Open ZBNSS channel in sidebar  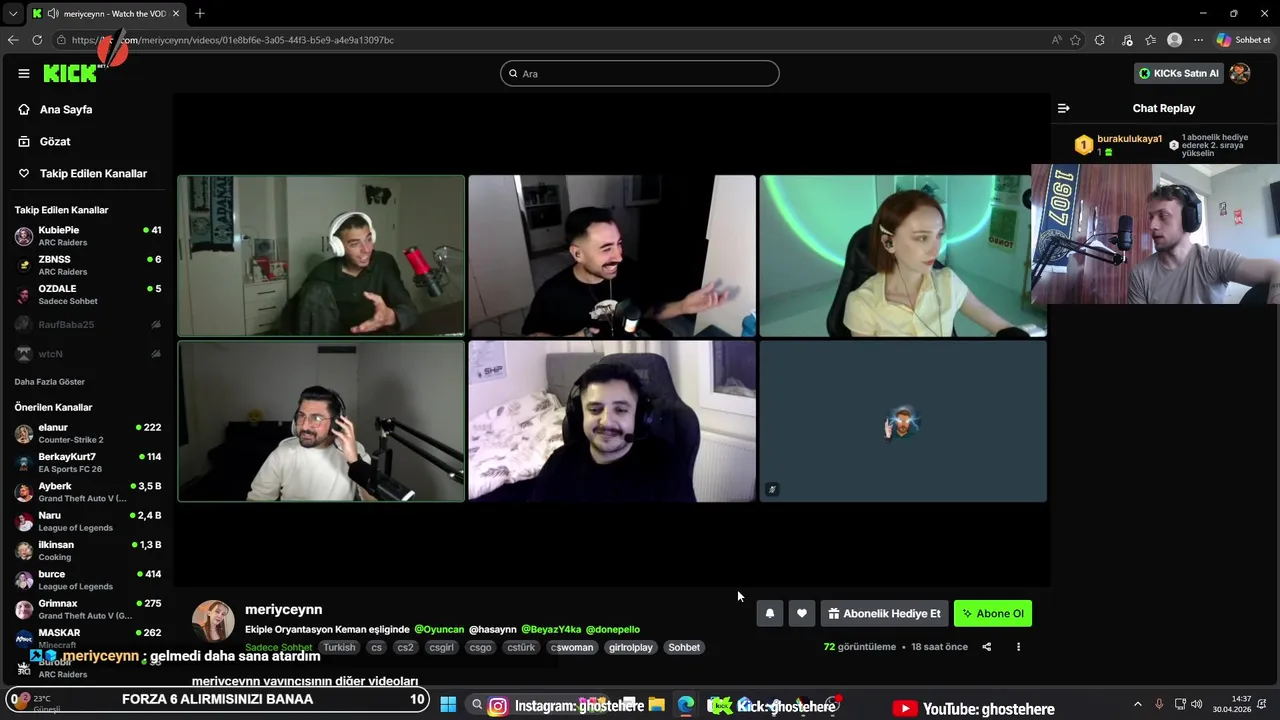click(x=87, y=265)
